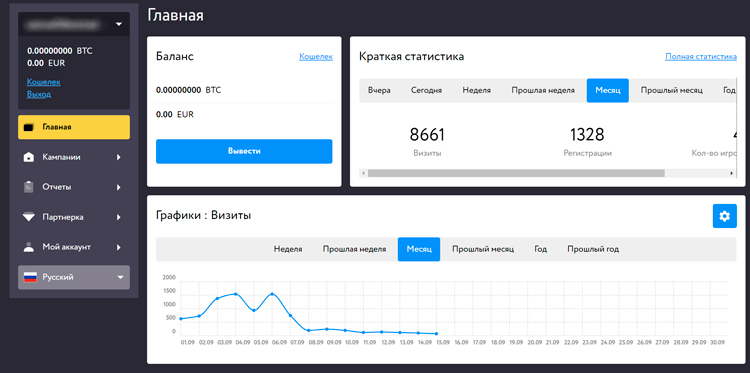Select the Сегодня statistics tab
The image size is (750, 373).
[426, 90]
